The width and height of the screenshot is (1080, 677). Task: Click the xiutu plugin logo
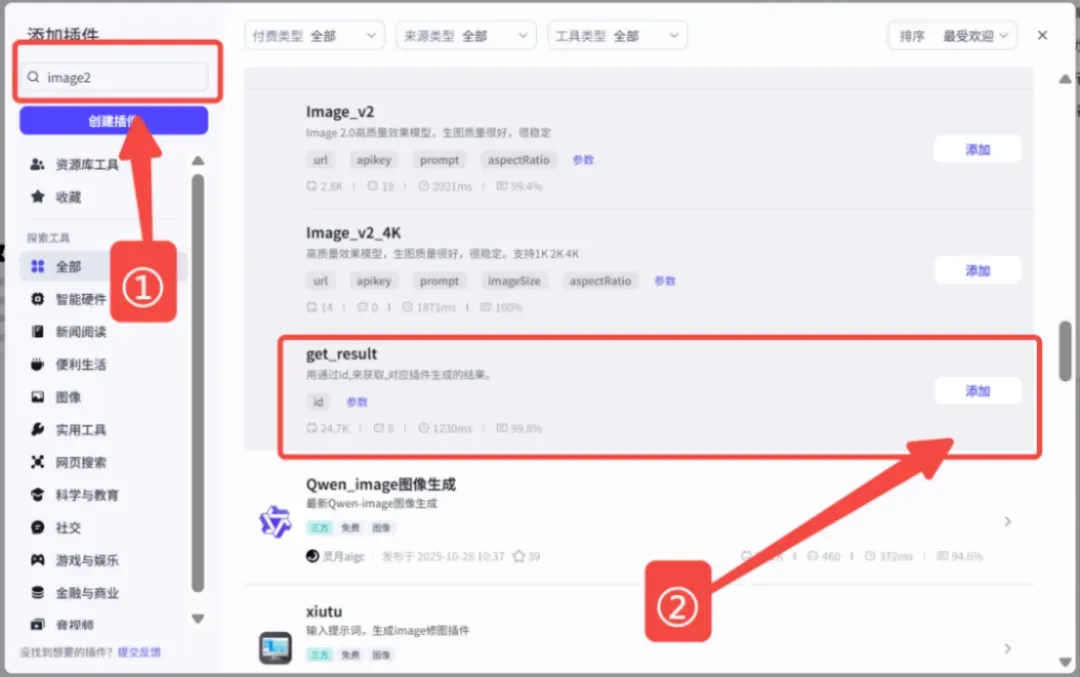[x=275, y=647]
